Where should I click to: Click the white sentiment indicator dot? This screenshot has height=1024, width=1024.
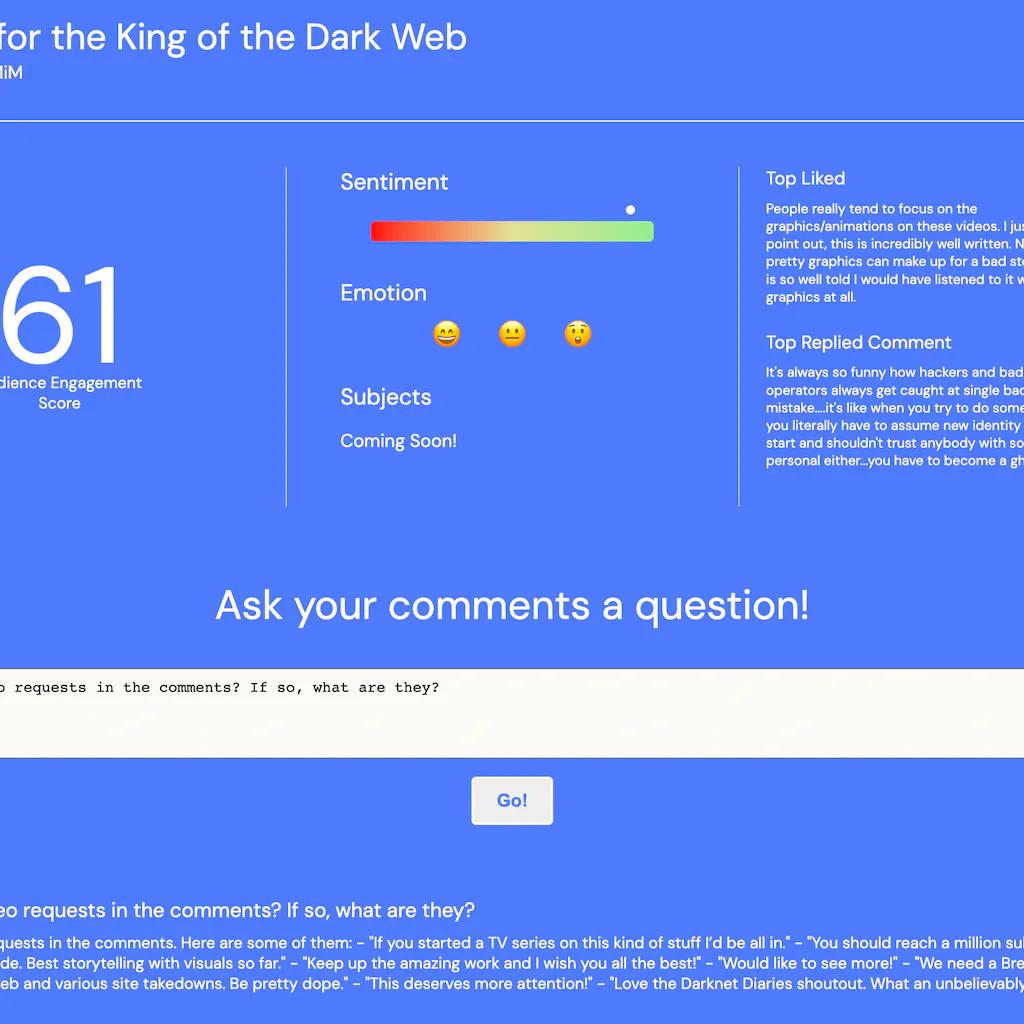click(630, 209)
